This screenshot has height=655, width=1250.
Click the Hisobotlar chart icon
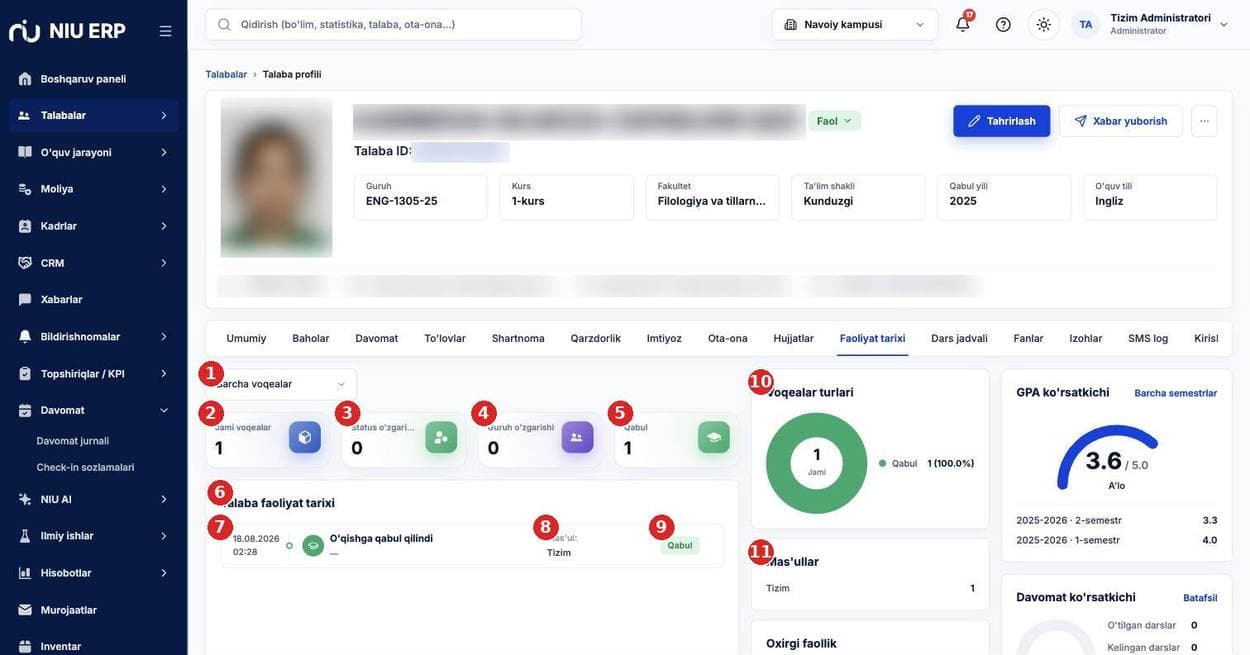[25, 573]
